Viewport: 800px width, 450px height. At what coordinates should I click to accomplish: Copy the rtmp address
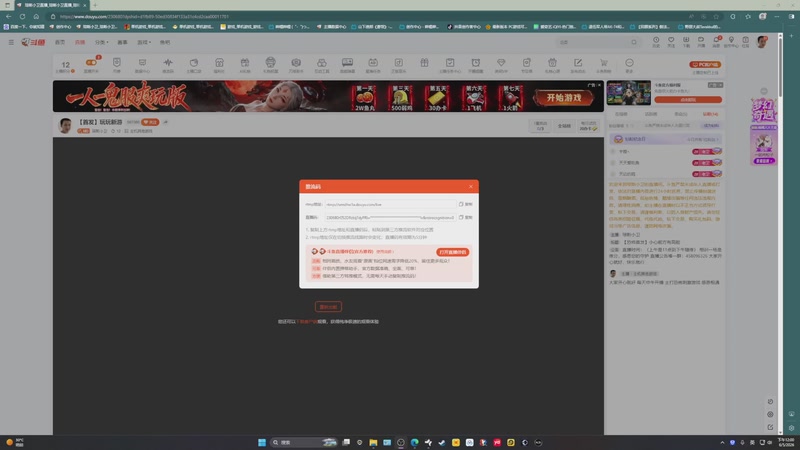(x=465, y=204)
